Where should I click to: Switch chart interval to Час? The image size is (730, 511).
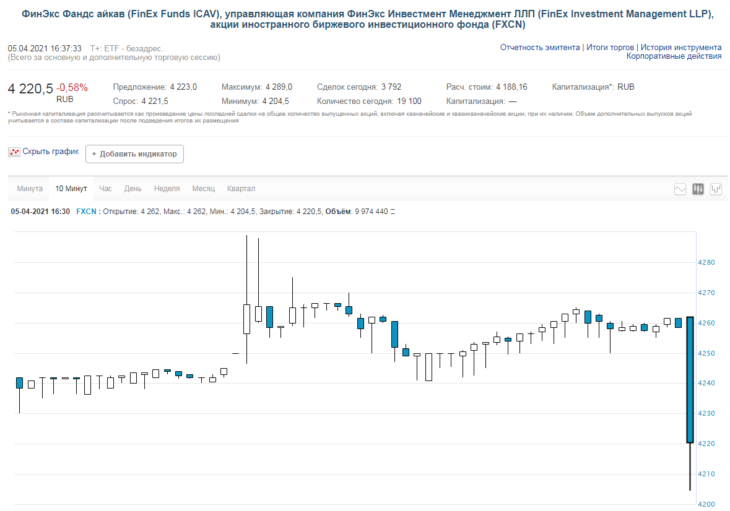pyautogui.click(x=105, y=188)
